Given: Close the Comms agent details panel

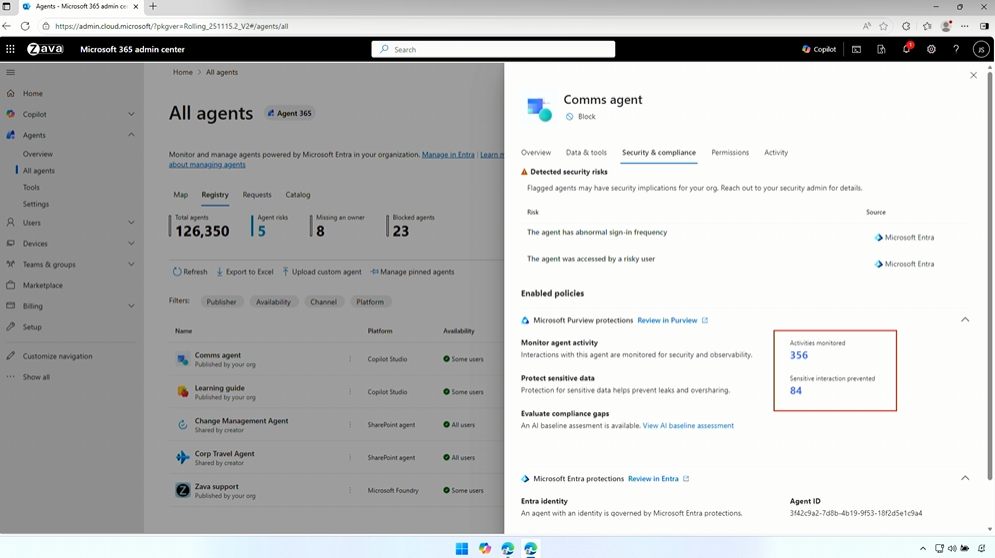Looking at the screenshot, I should pos(973,75).
